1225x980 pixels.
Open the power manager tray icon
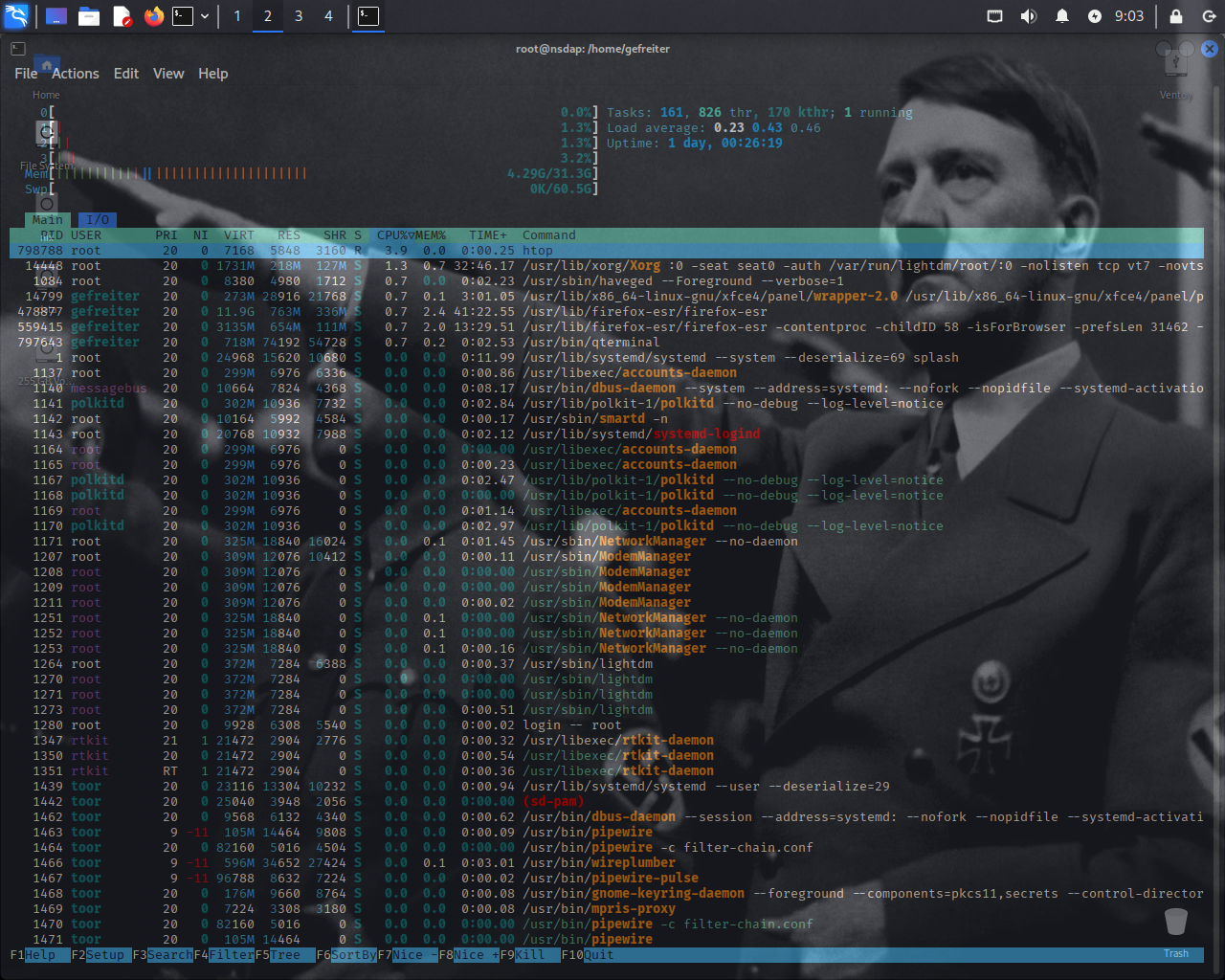[x=1095, y=16]
